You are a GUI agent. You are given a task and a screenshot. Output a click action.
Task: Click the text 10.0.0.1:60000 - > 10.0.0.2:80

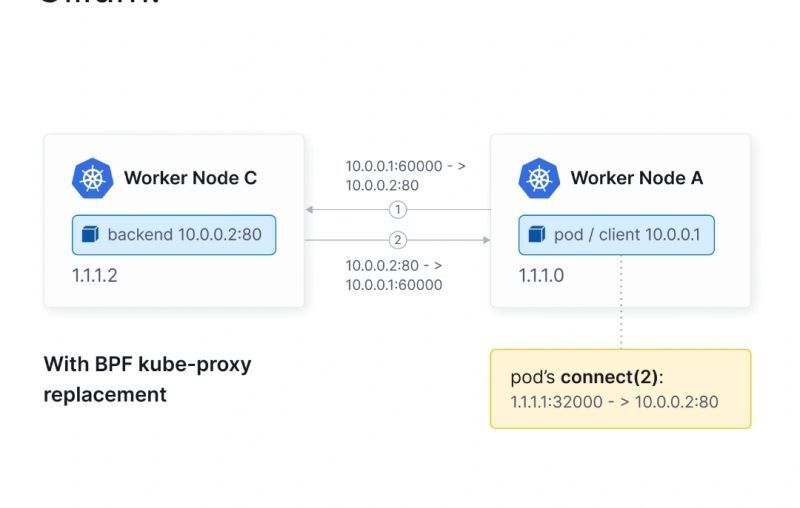tap(406, 175)
